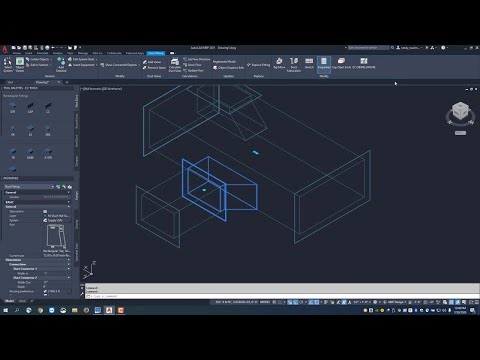Click the Layer property value

[x=57, y=216]
